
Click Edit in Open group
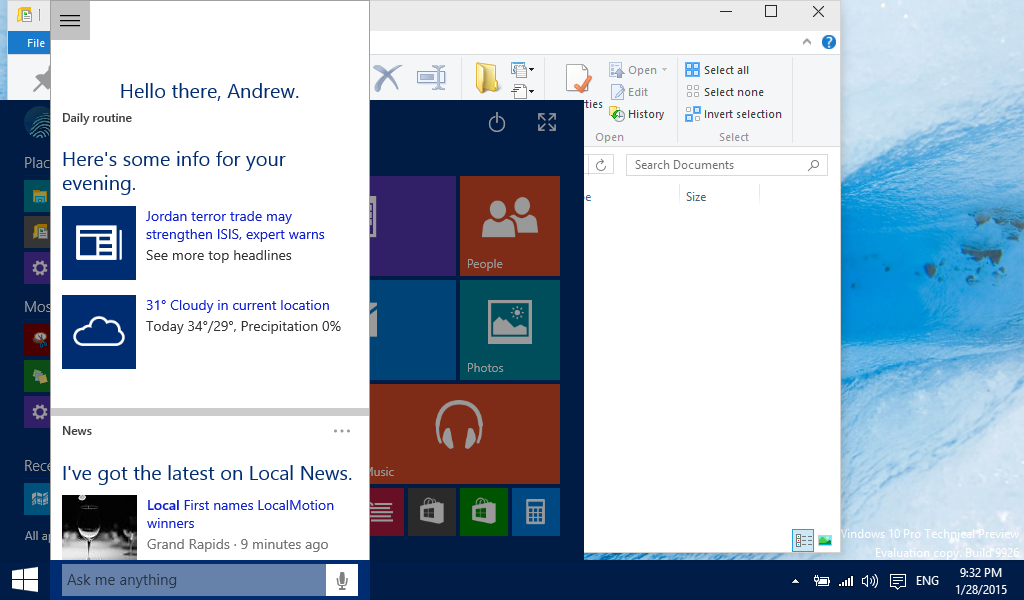click(x=629, y=92)
